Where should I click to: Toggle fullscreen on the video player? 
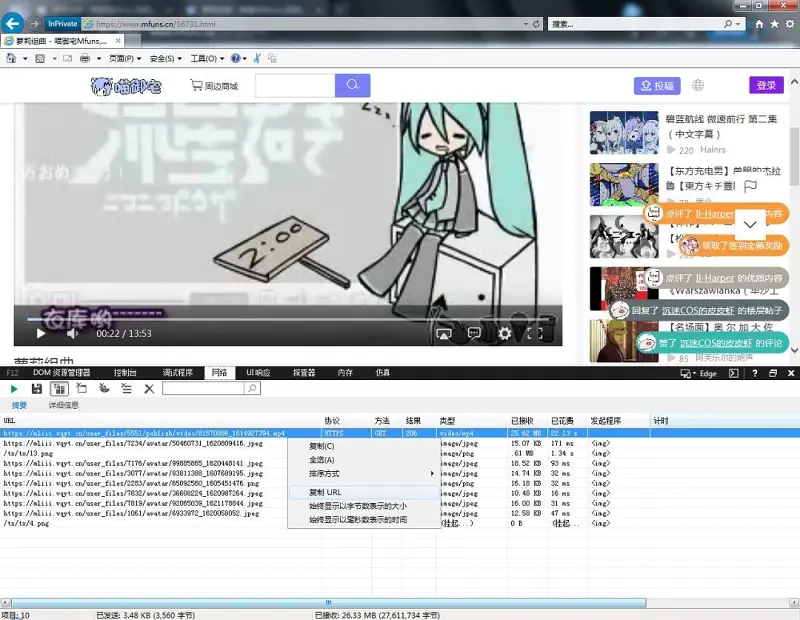535,333
